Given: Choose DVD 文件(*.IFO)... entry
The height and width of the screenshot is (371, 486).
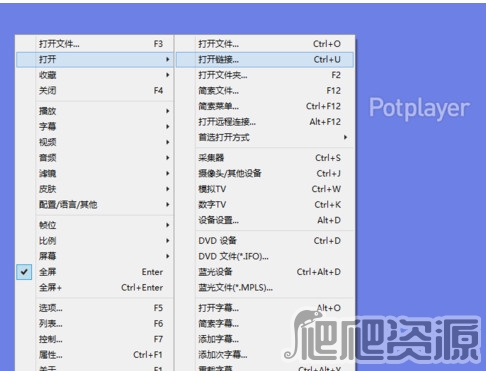Looking at the screenshot, I should (265, 256).
